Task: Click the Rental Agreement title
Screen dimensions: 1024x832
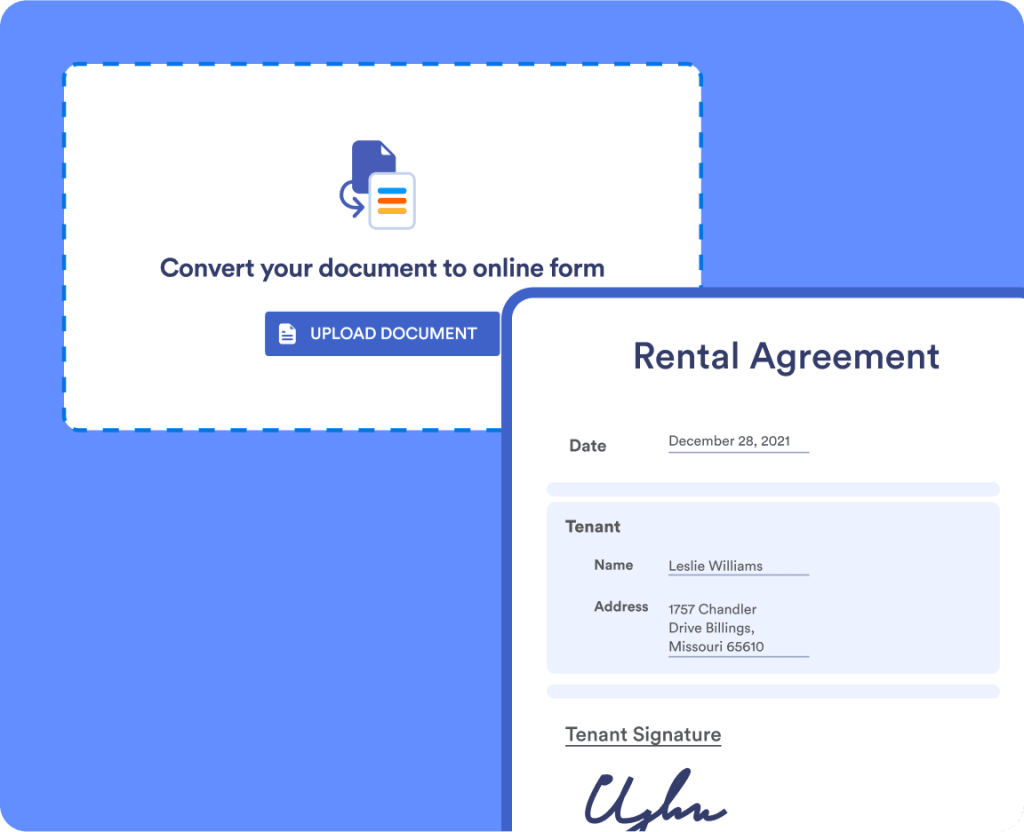Action: tap(786, 357)
